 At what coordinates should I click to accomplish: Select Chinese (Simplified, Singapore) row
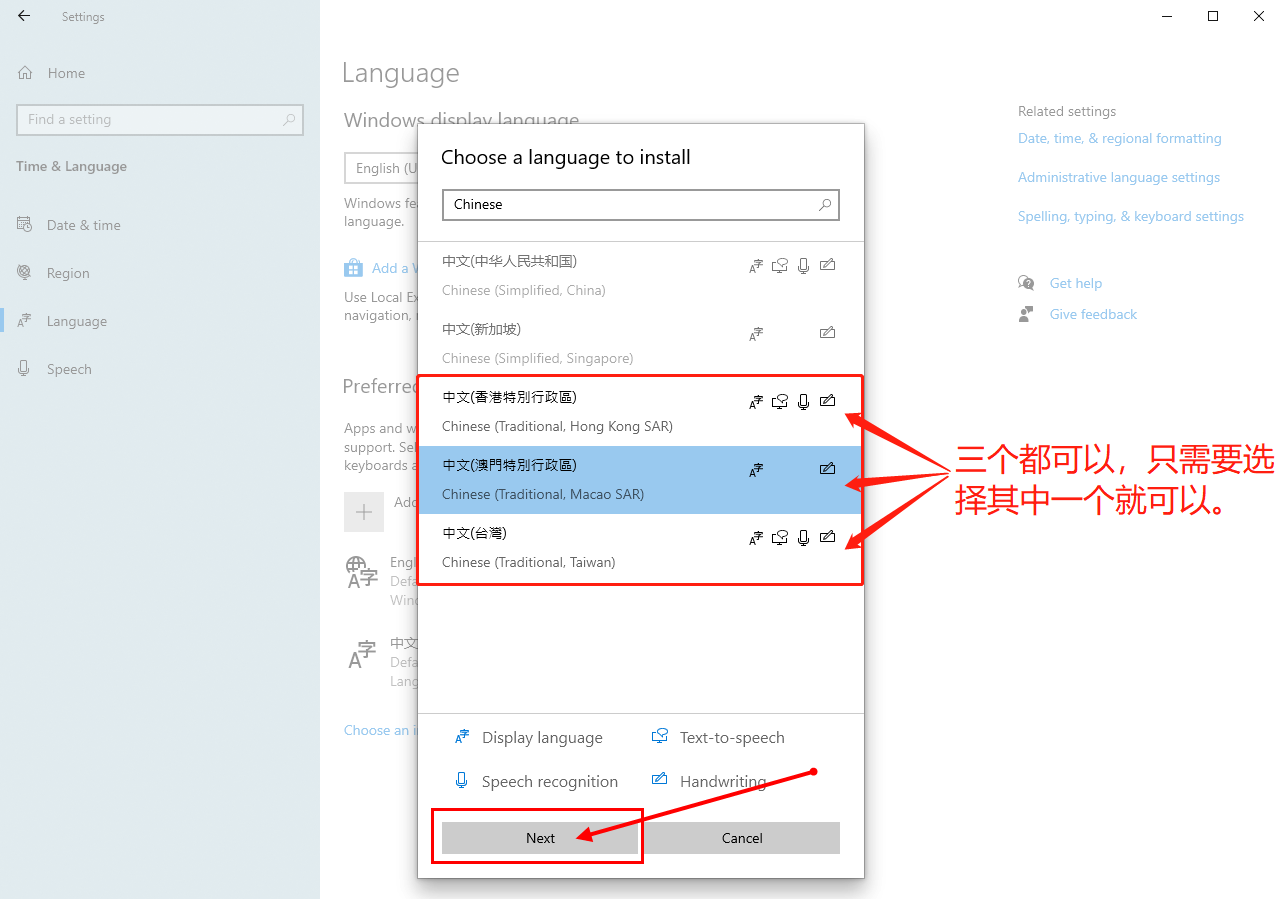641,344
